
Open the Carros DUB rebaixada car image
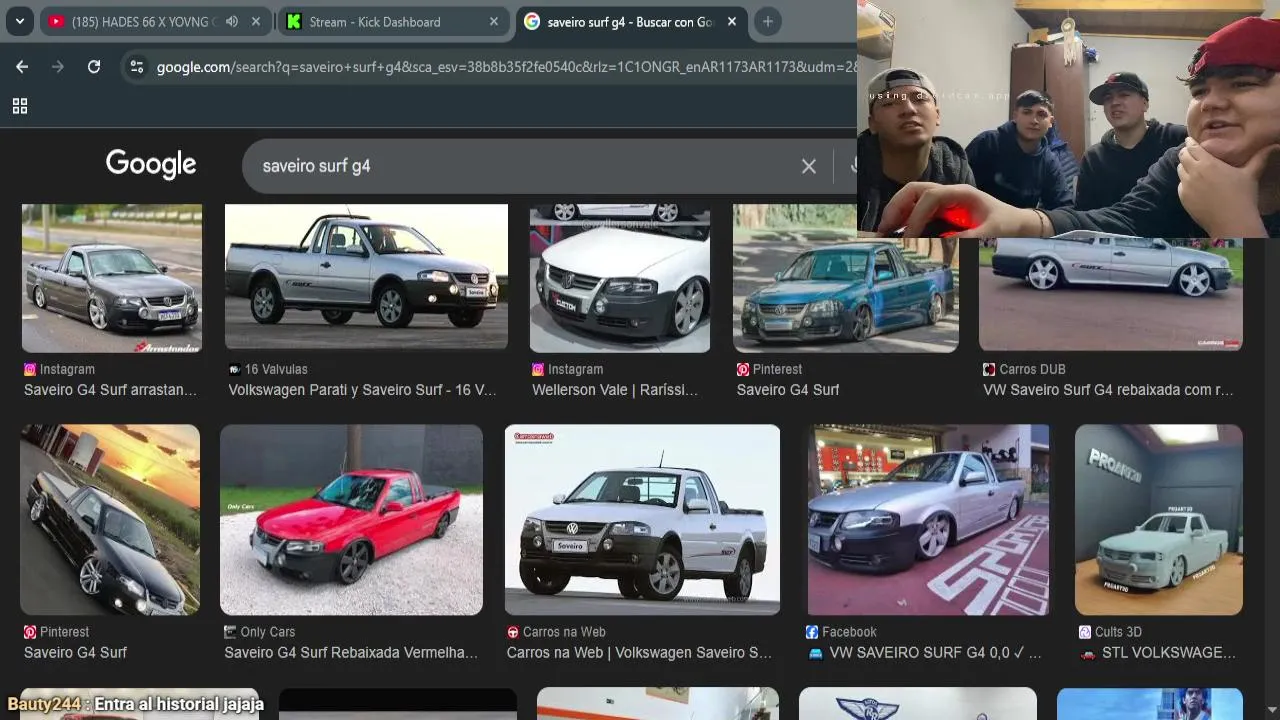coord(1110,294)
